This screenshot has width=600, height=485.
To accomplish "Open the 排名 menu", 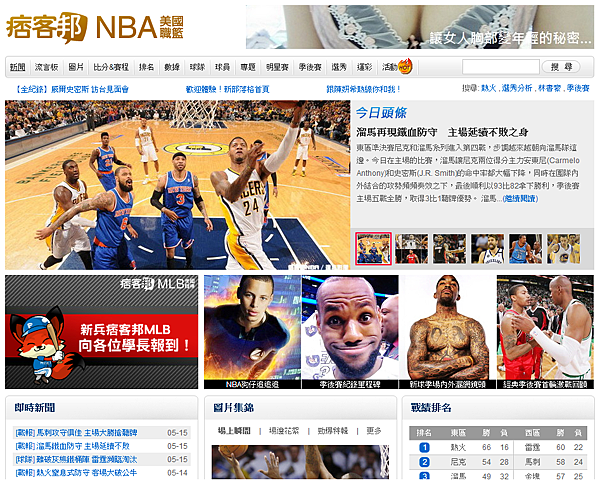I will pyautogui.click(x=146, y=67).
